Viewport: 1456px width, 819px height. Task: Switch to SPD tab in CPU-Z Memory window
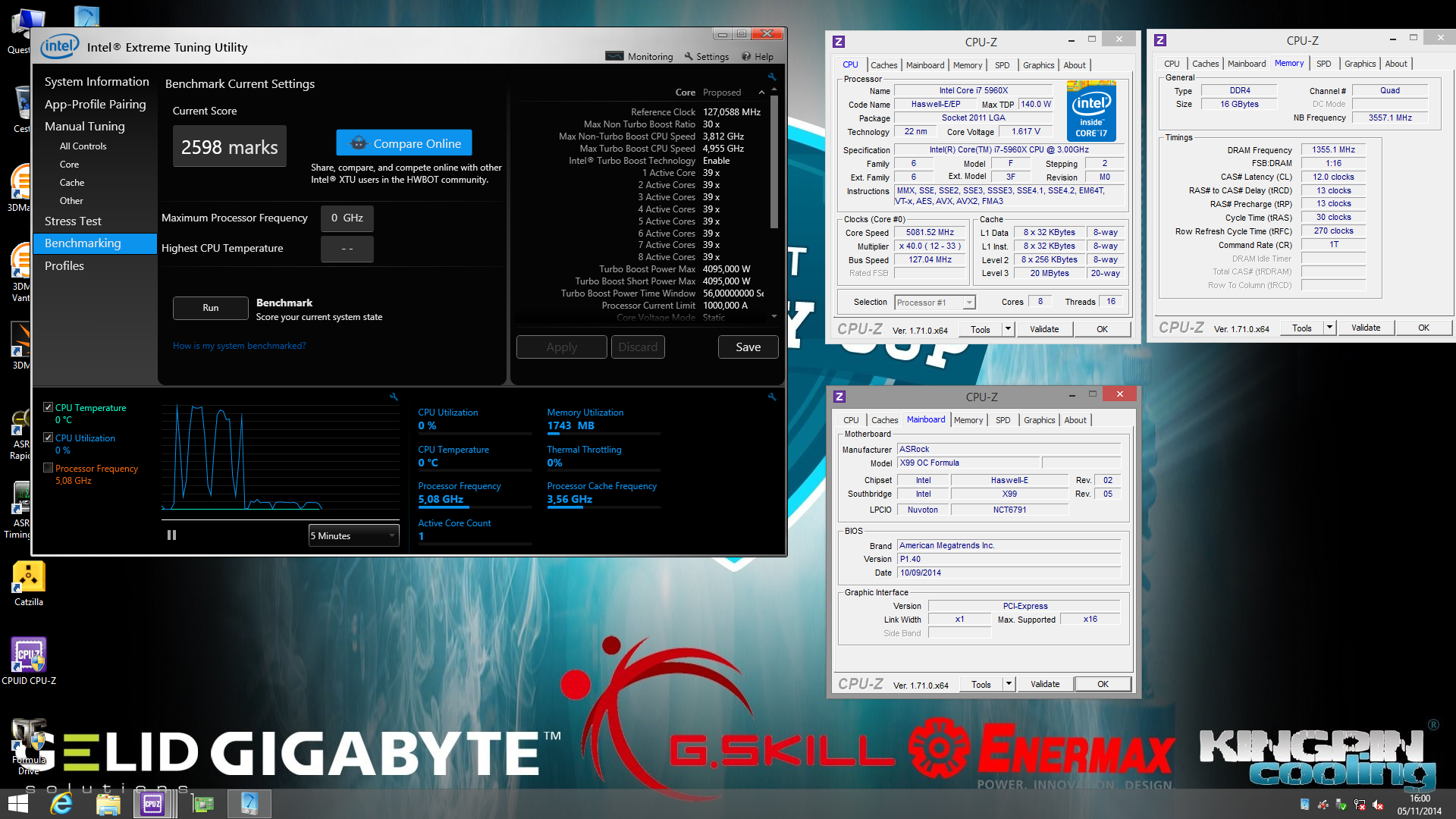[x=1323, y=64]
